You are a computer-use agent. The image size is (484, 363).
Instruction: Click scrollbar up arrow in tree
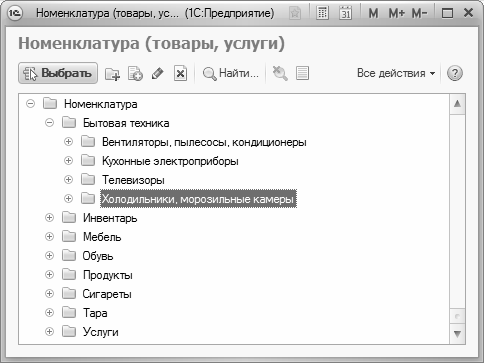457,104
